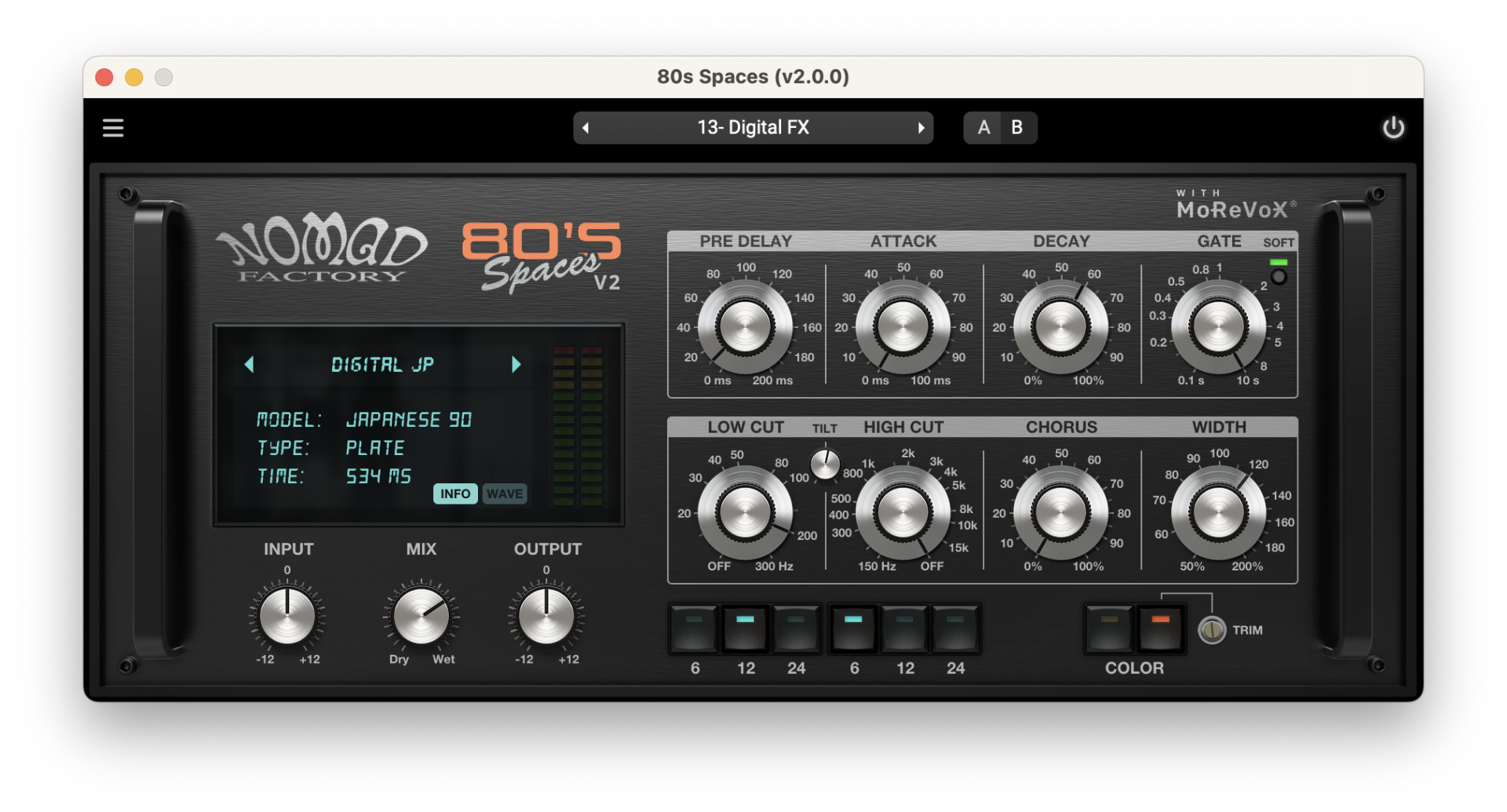Toggle the Gate Soft switch
1507x812 pixels.
[1279, 276]
